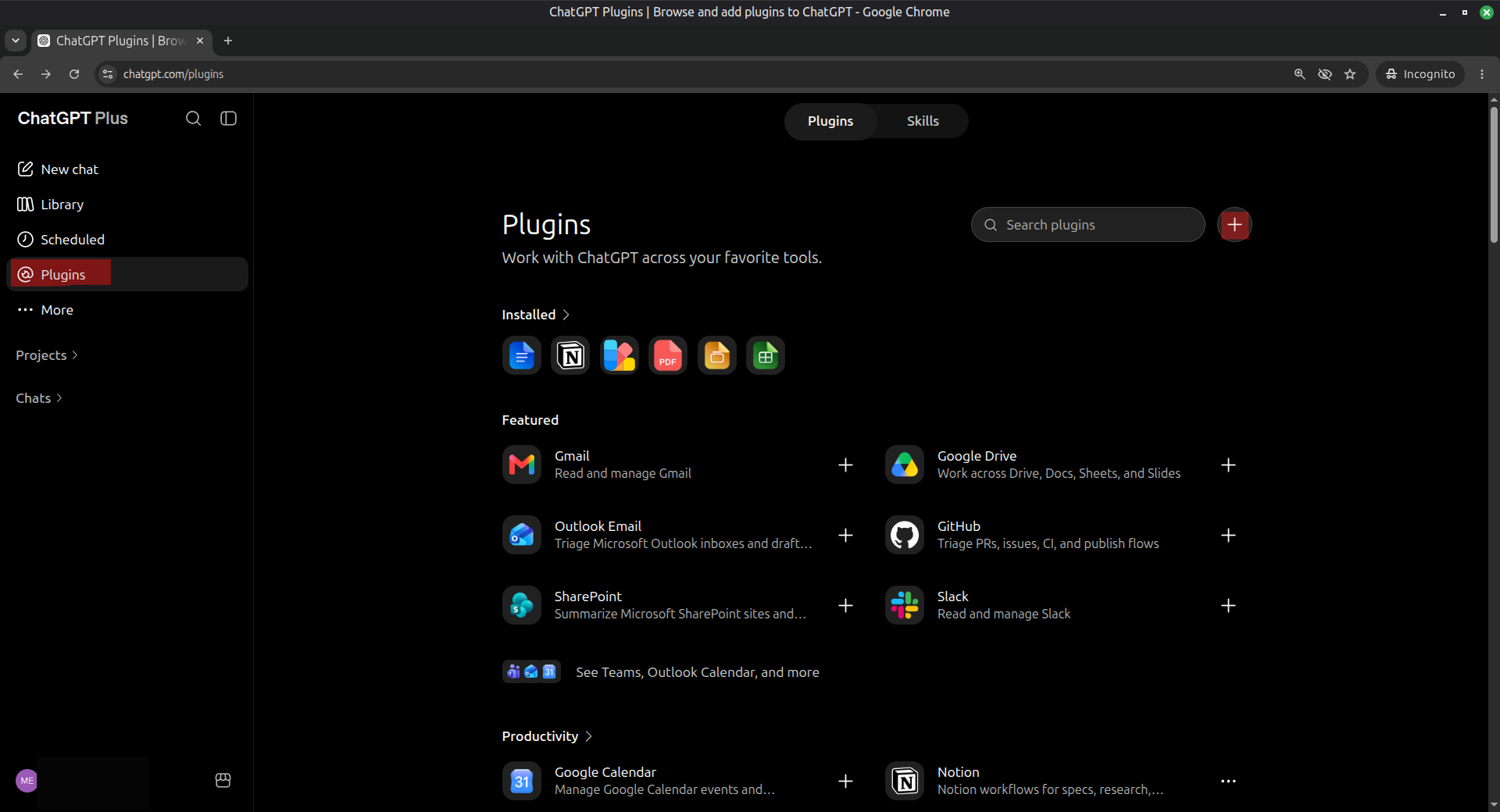This screenshot has height=812, width=1500.
Task: Click the Google Drive plugin icon
Action: 905,465
